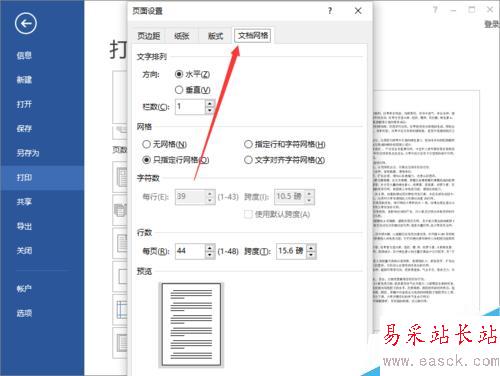This screenshot has width=500, height=376.
Task: Open 帐户 in the sidebar
Action: click(x=24, y=289)
